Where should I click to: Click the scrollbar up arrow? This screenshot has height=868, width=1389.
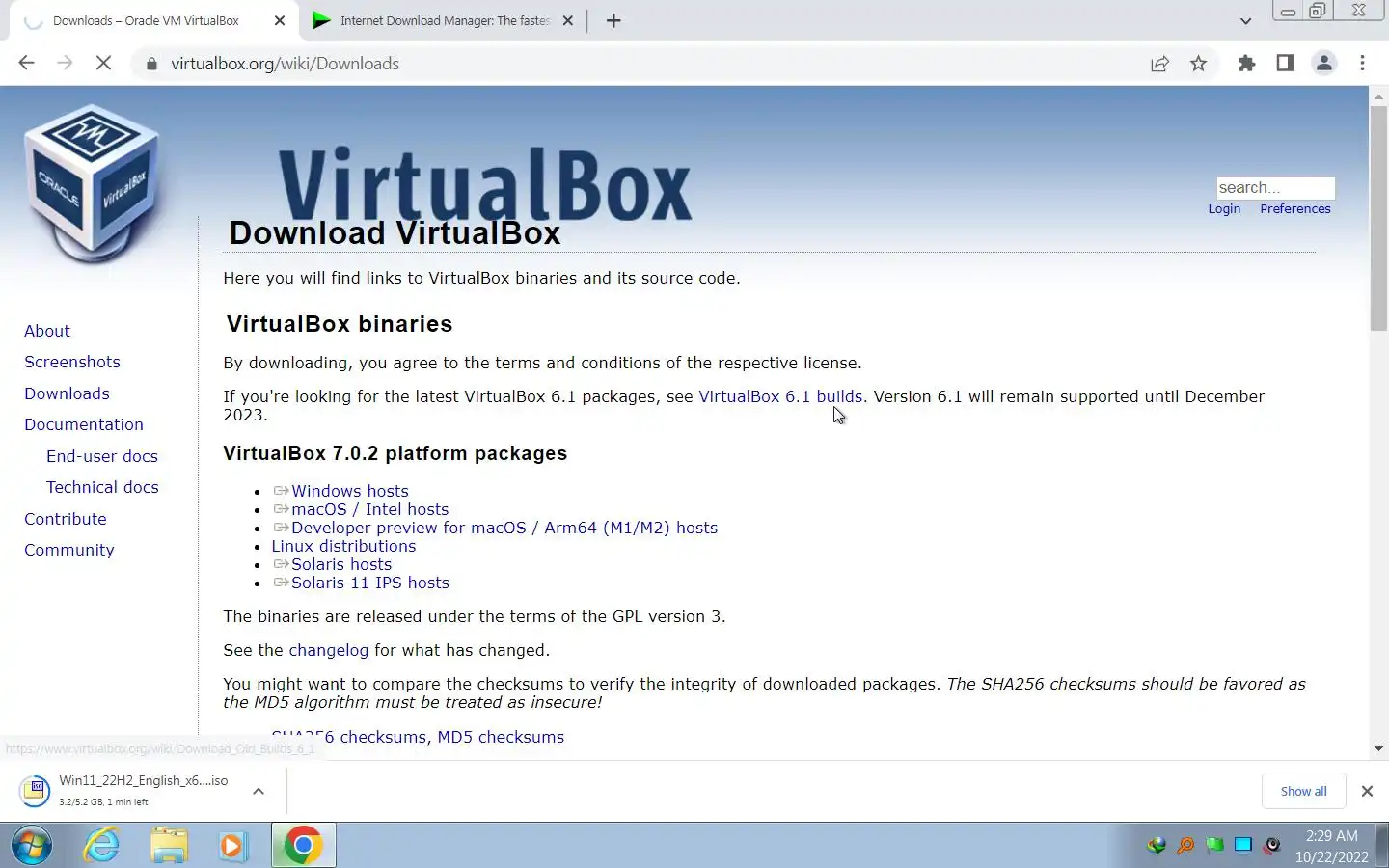point(1378,96)
